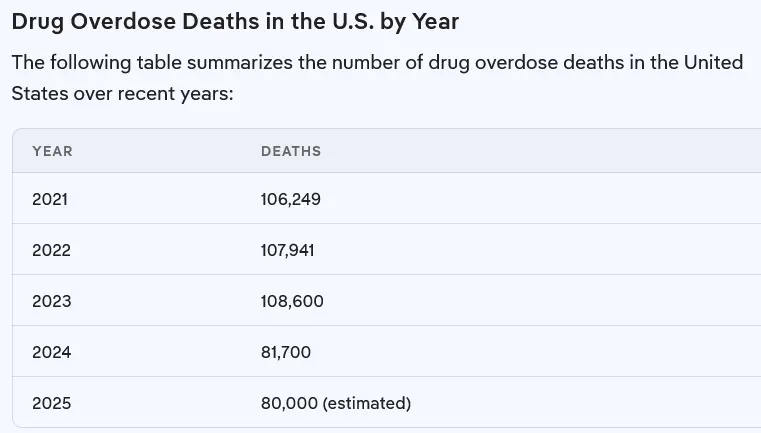Click the 80,000 (estimated) value

(x=336, y=403)
